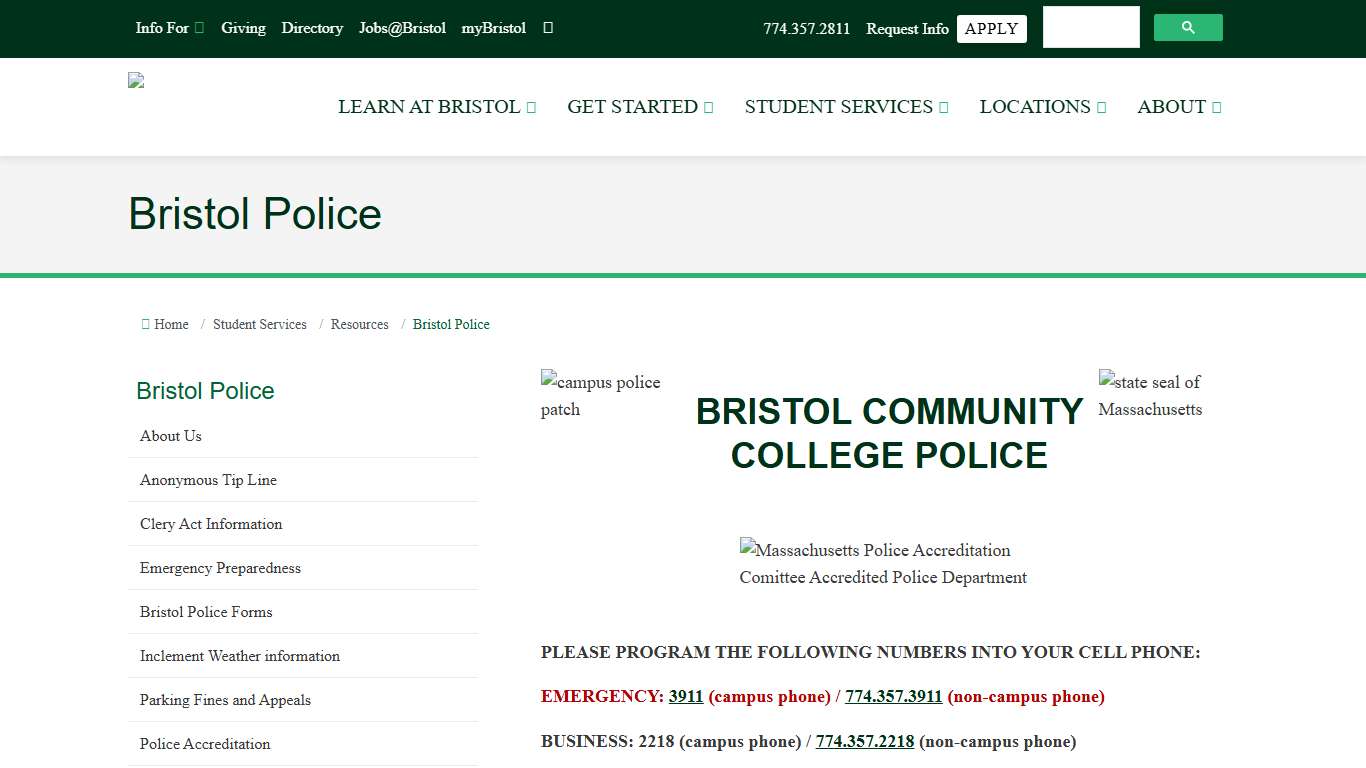The width and height of the screenshot is (1366, 768).
Task: Open the LOCATIONS dropdown
Action: click(x=1042, y=107)
